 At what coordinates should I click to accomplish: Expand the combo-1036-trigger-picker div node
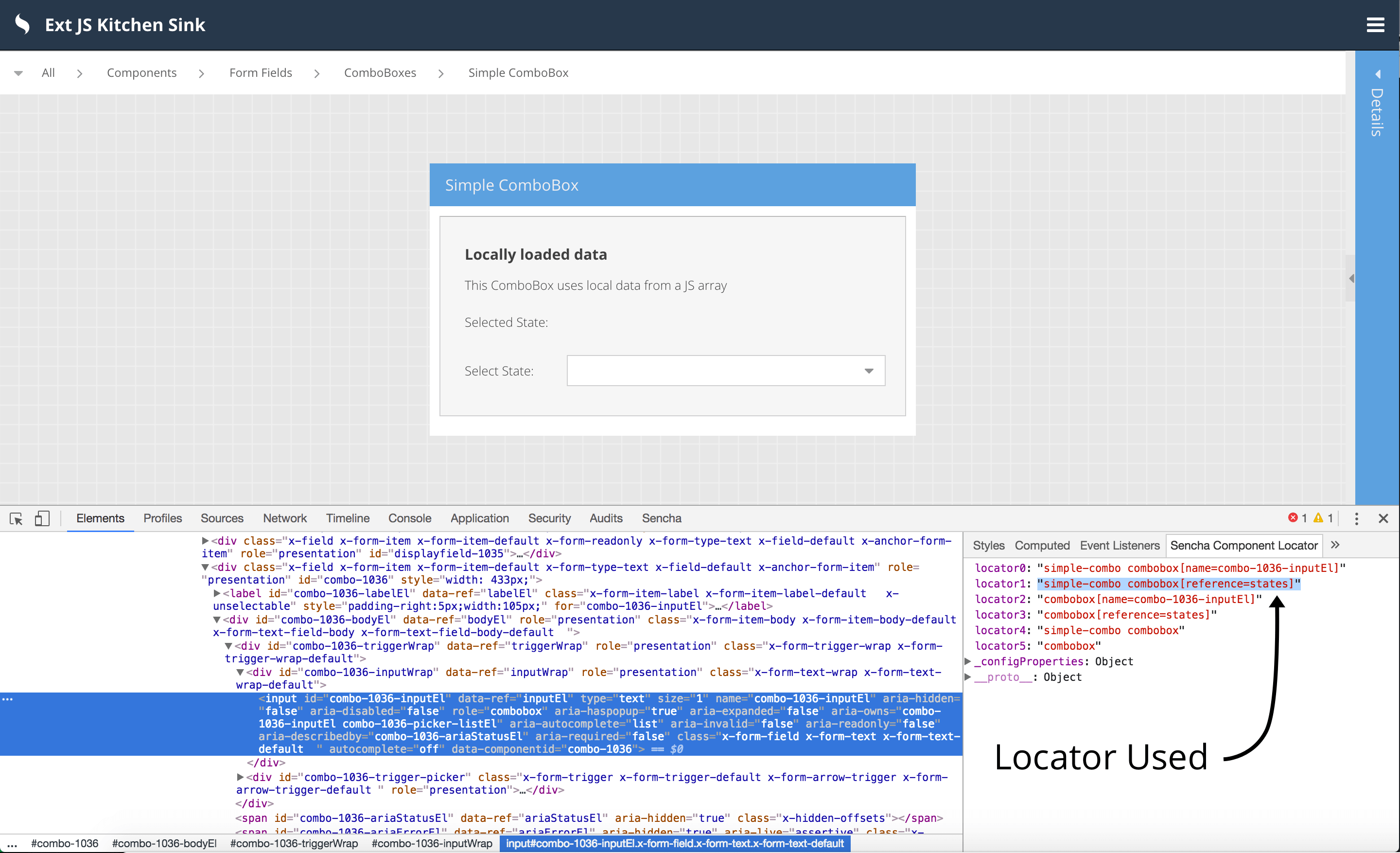(240, 777)
